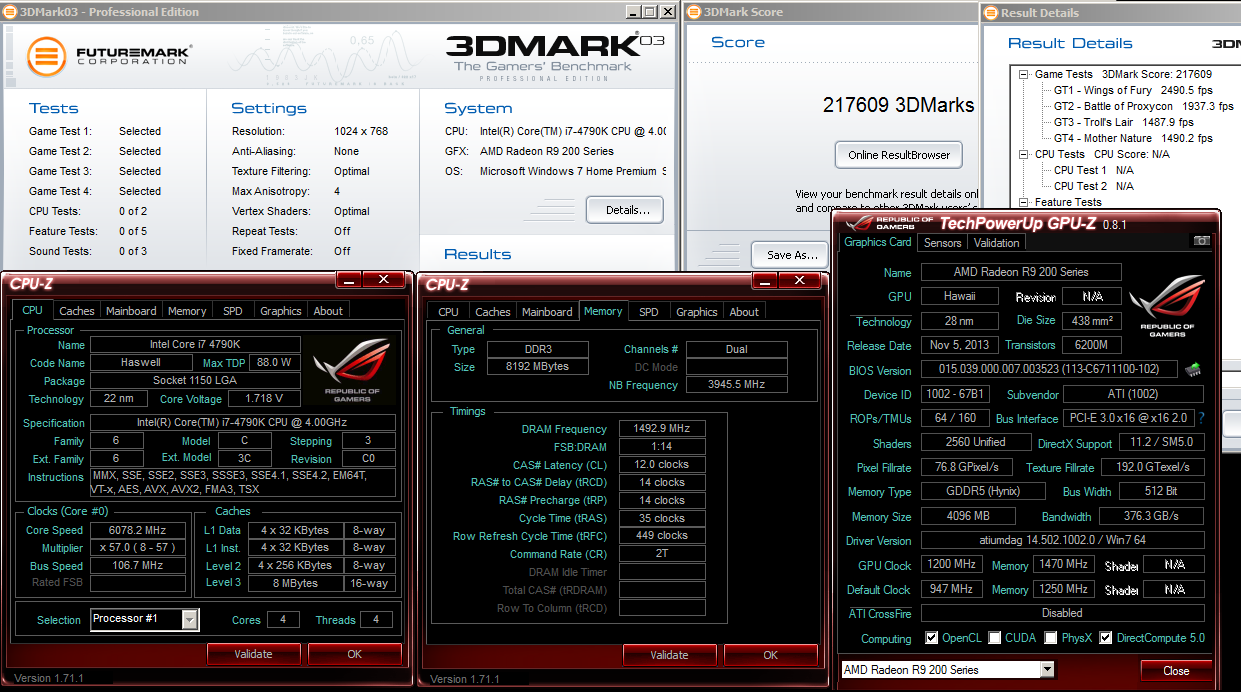1241x692 pixels.
Task: Open the Processor #1 selection dropdown
Action: [x=190, y=620]
